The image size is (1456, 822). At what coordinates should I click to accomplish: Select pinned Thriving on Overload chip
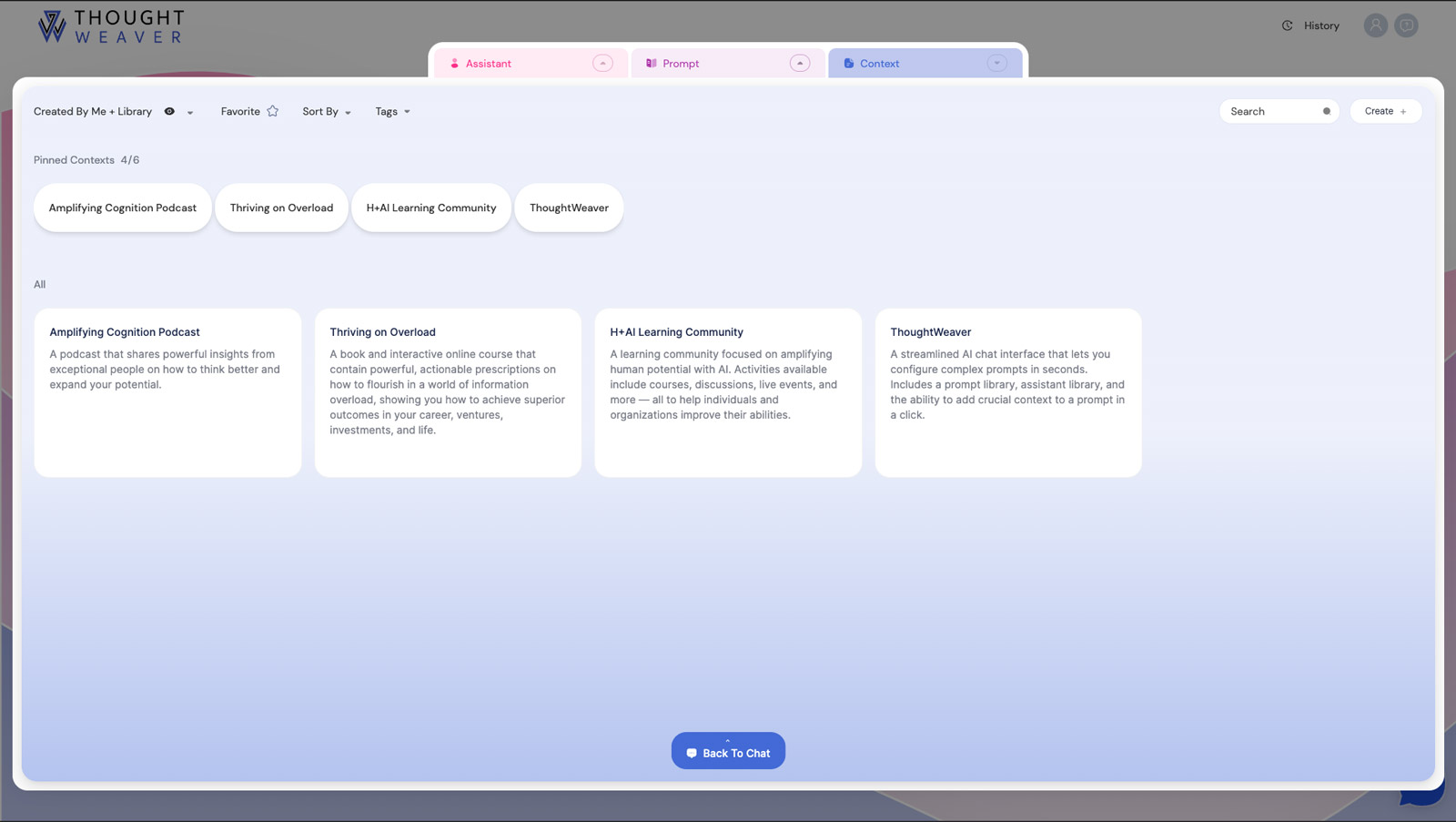click(x=281, y=208)
